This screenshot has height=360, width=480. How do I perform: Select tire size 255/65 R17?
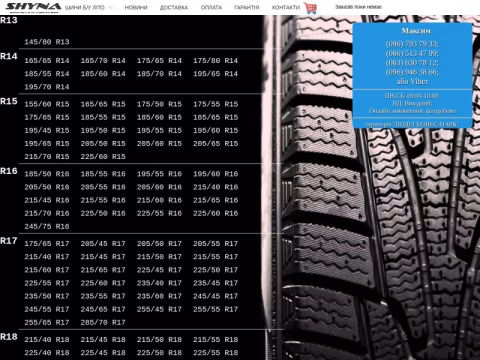click(x=47, y=323)
